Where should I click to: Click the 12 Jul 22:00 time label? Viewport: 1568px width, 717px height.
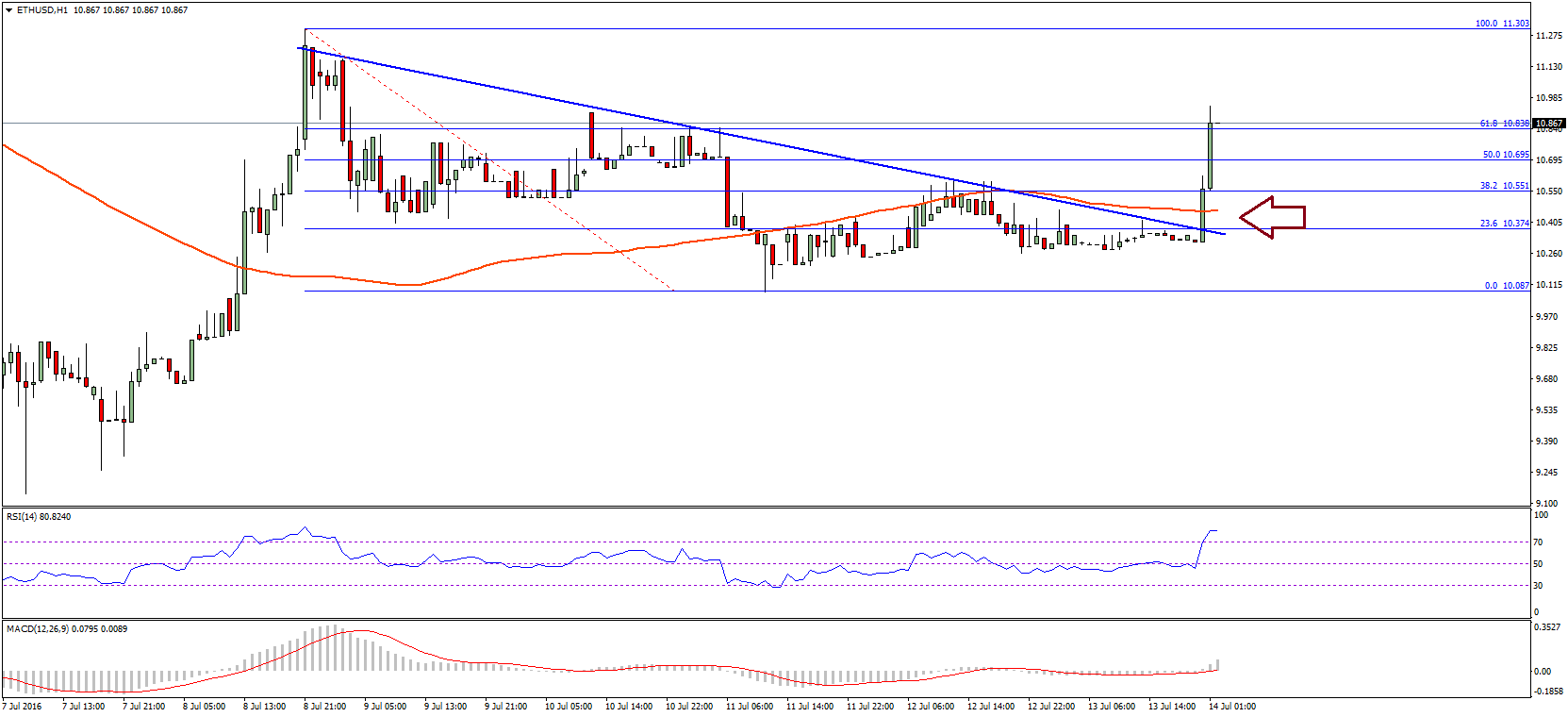click(1051, 707)
